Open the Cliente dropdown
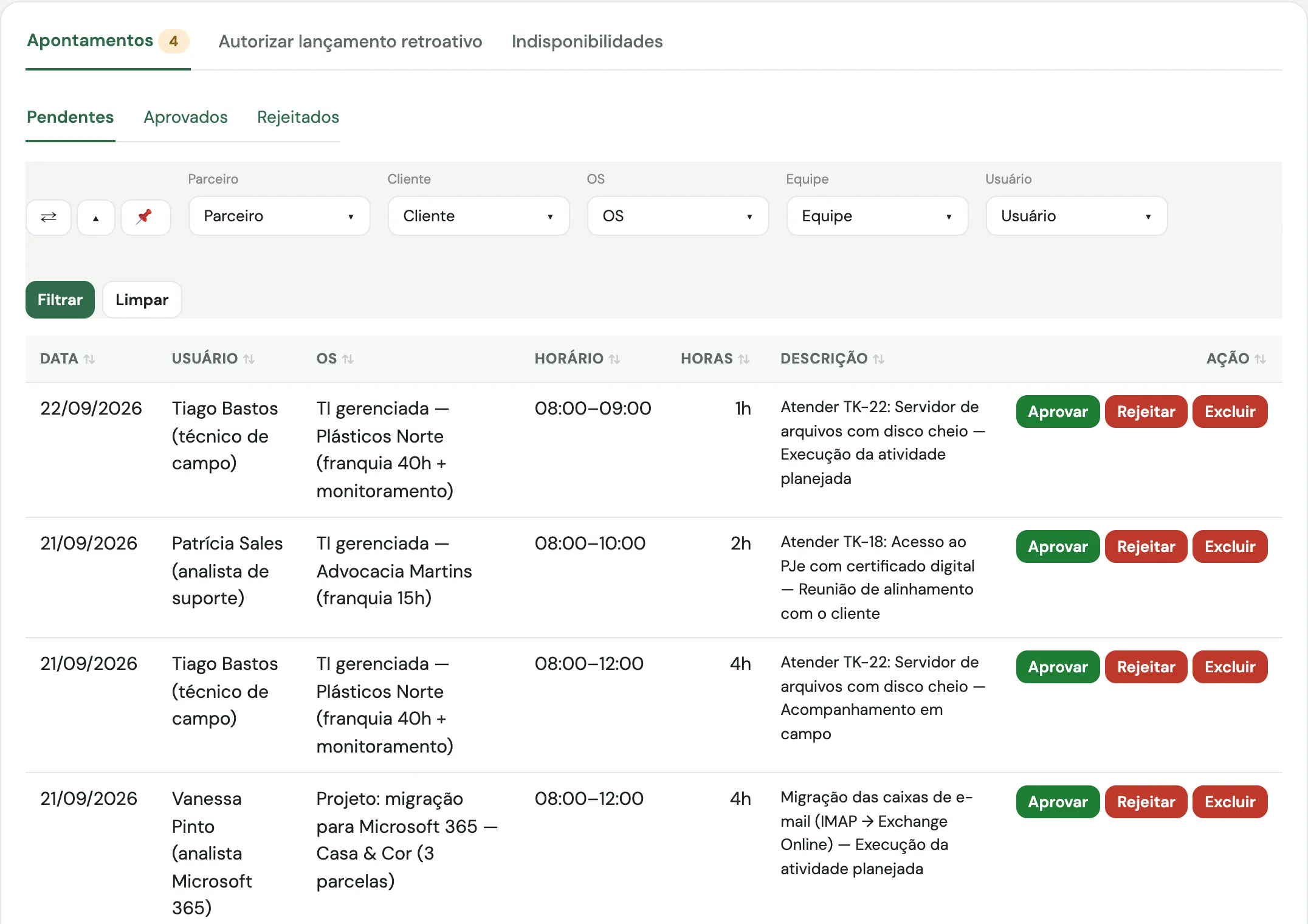The width and height of the screenshot is (1308, 924). tap(479, 216)
